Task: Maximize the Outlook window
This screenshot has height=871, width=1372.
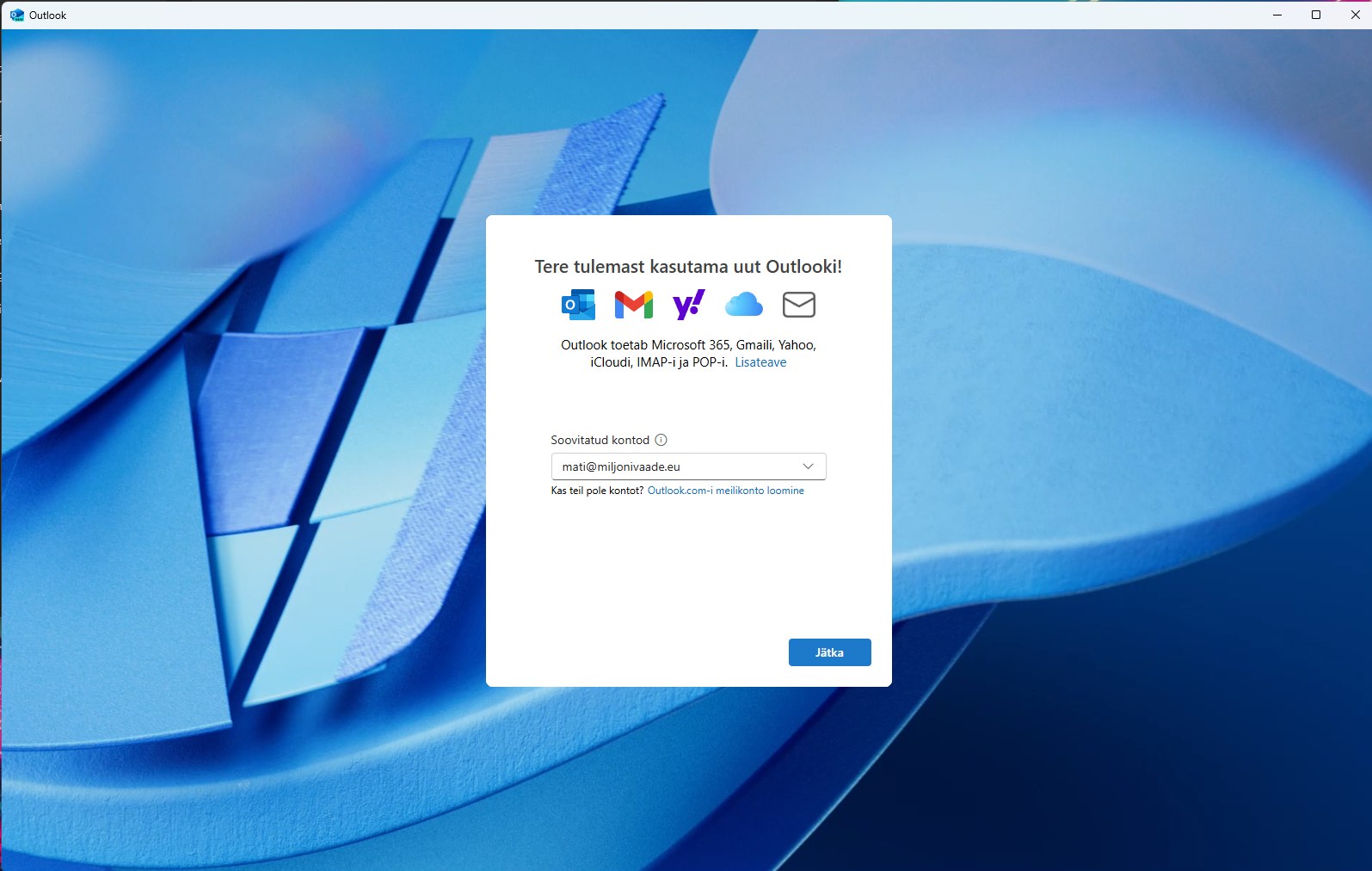Action: [x=1316, y=15]
